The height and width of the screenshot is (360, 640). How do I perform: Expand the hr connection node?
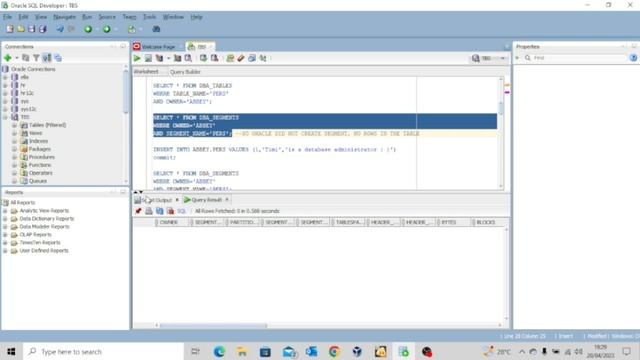point(5,85)
